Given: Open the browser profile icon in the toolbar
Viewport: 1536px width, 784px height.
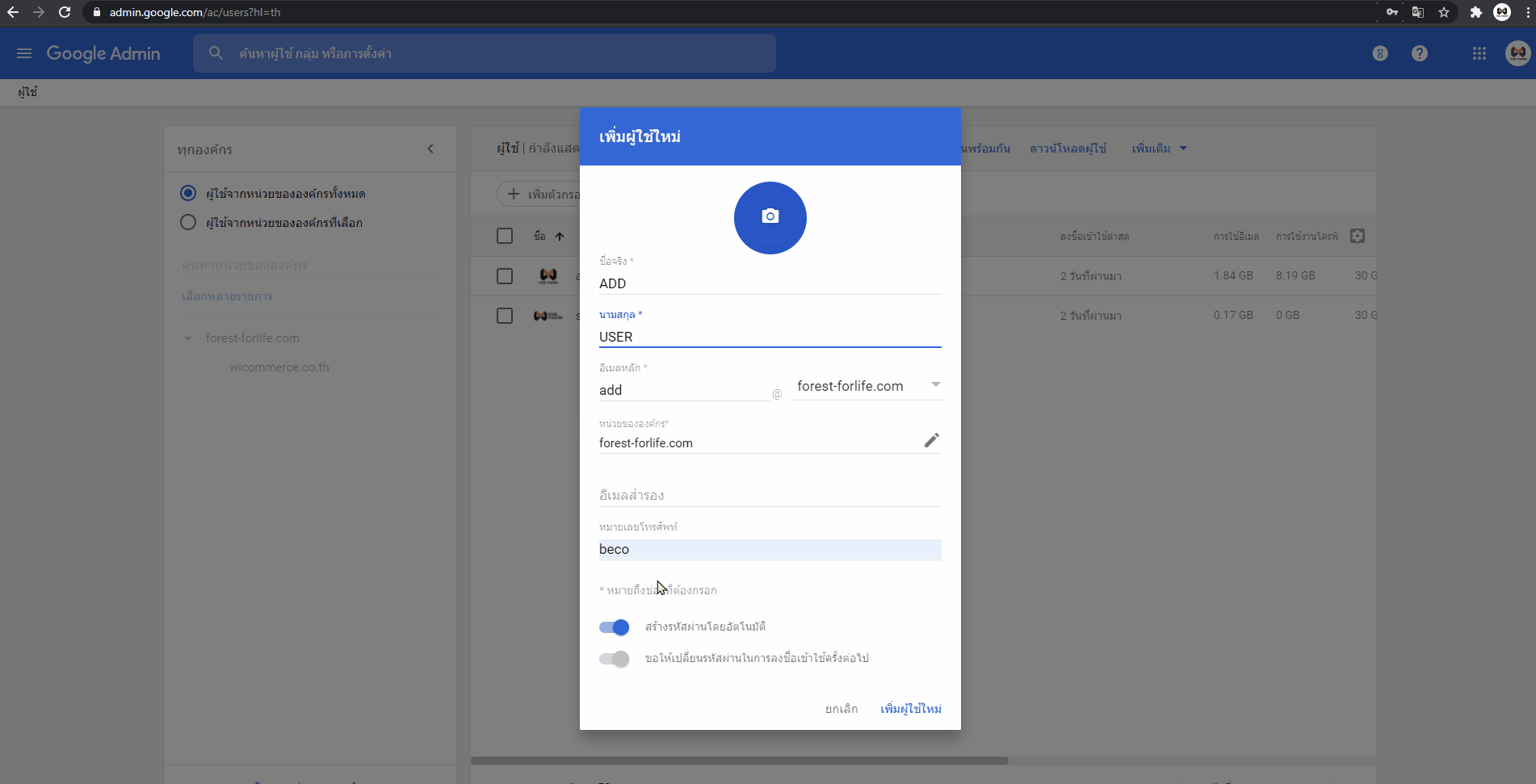Looking at the screenshot, I should click(1502, 12).
